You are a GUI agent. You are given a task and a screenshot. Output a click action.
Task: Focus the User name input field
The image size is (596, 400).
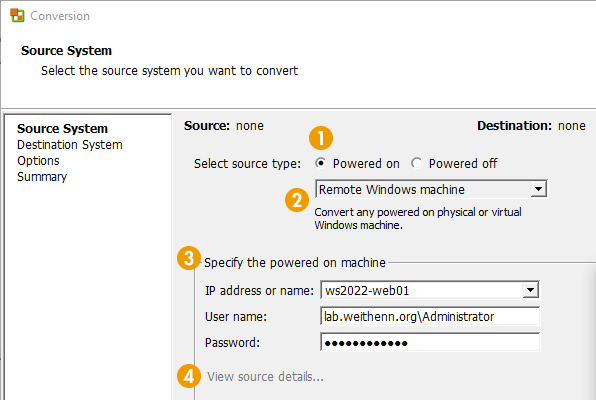point(430,316)
